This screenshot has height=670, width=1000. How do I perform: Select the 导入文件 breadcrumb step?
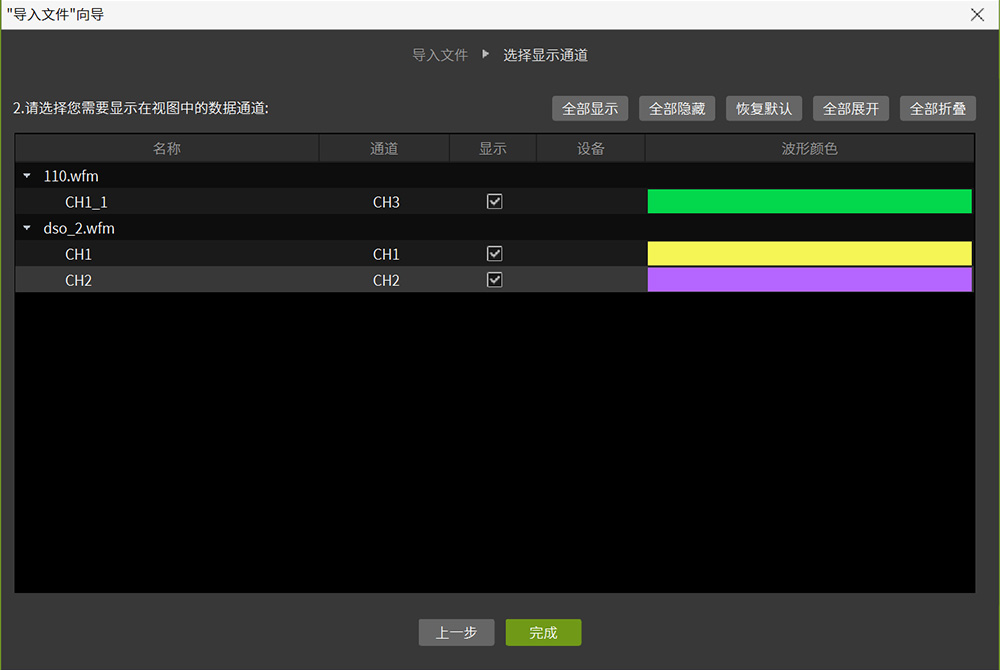point(440,55)
